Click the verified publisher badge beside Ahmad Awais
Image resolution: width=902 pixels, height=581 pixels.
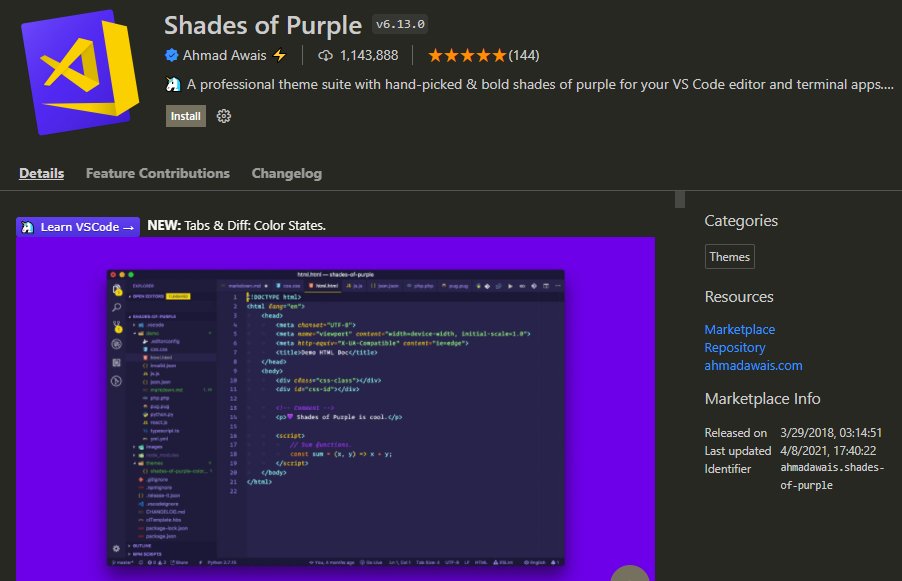coord(171,55)
